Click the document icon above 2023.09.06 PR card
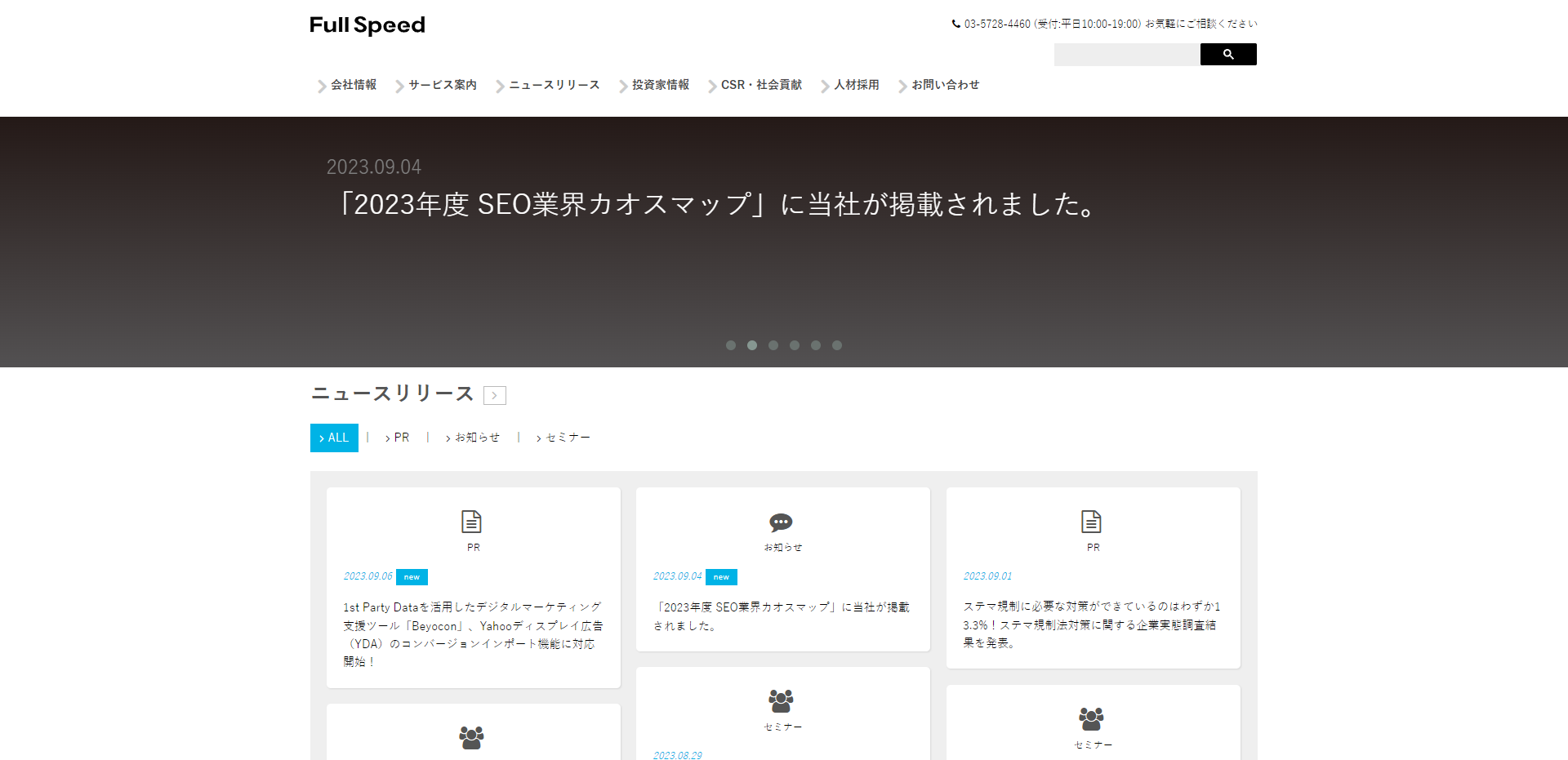 pyautogui.click(x=472, y=522)
